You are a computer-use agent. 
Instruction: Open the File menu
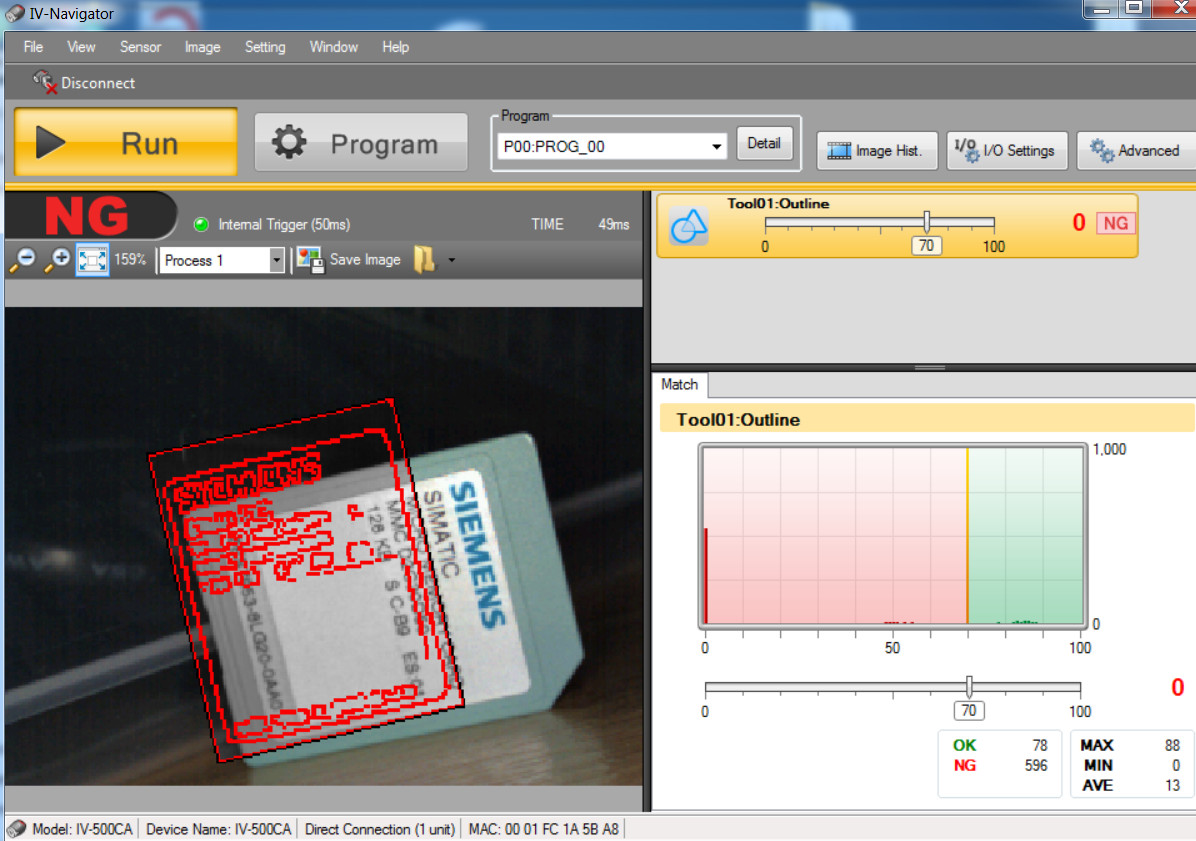(x=34, y=47)
